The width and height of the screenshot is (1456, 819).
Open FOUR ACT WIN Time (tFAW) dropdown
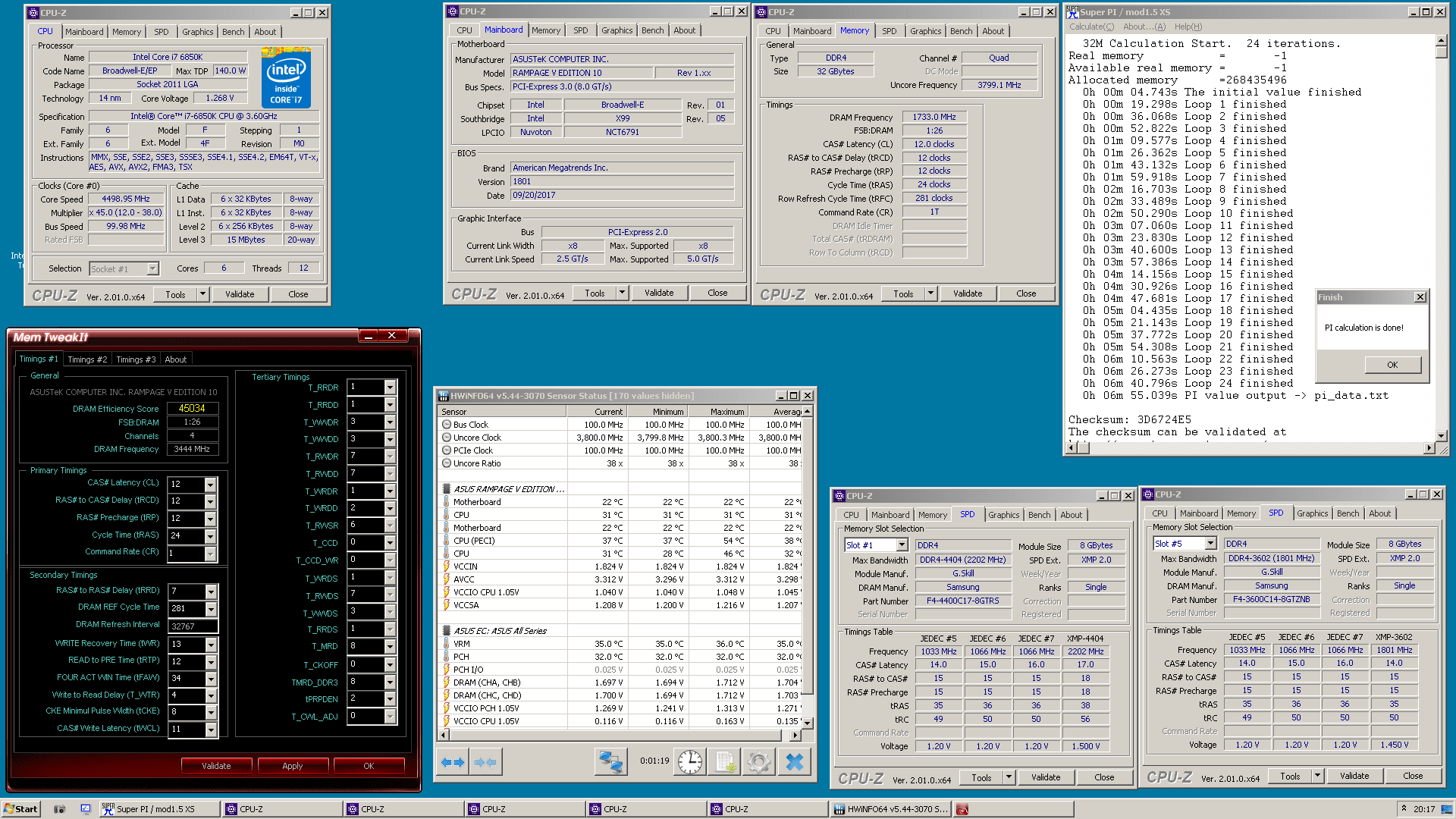[x=211, y=679]
